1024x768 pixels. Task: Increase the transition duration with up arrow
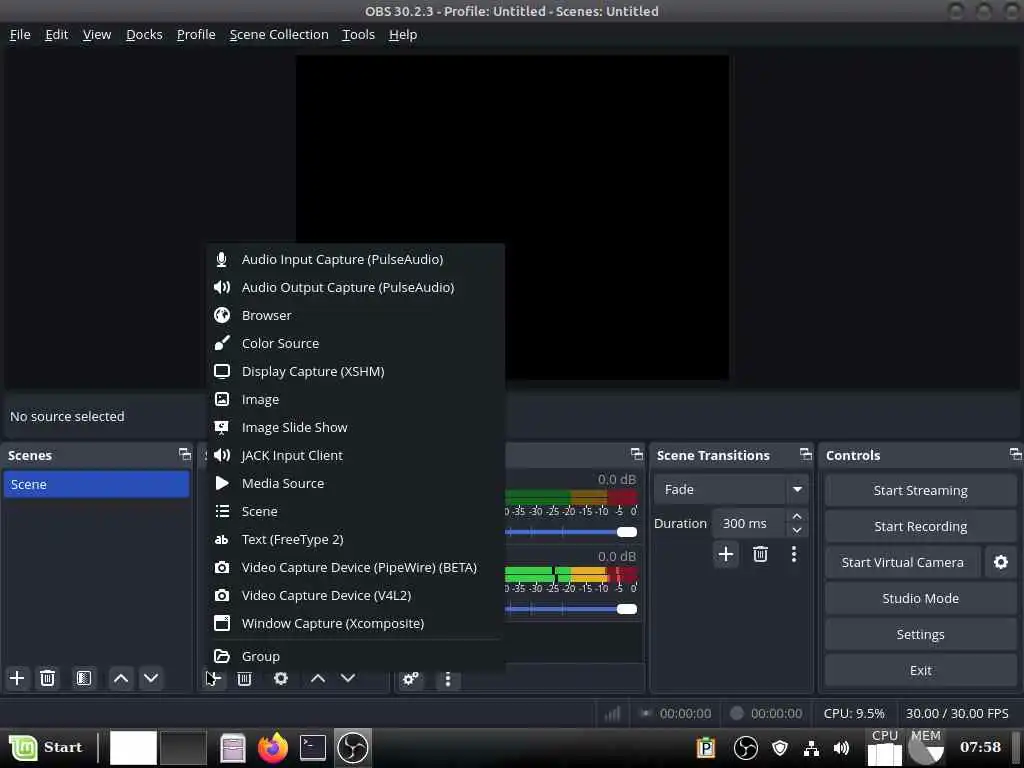point(797,517)
